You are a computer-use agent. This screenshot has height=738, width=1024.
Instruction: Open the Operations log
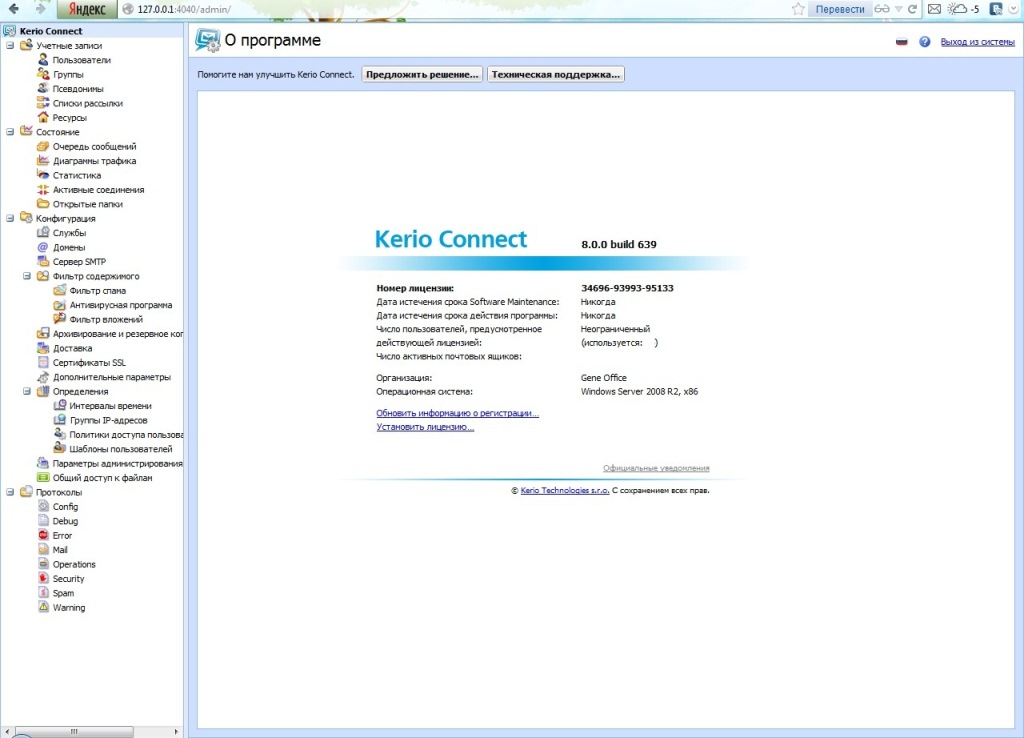point(74,564)
